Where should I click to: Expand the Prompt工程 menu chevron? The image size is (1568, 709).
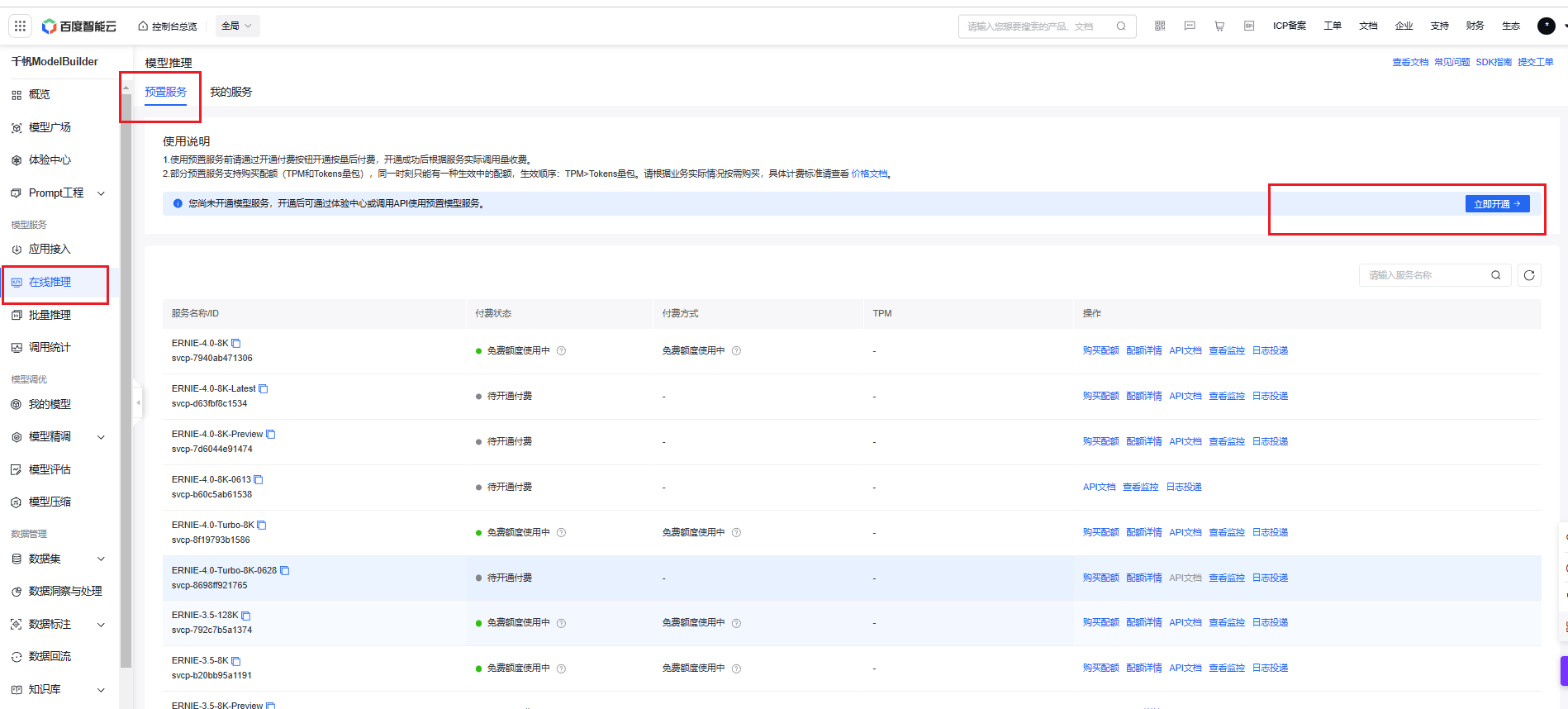click(x=102, y=193)
